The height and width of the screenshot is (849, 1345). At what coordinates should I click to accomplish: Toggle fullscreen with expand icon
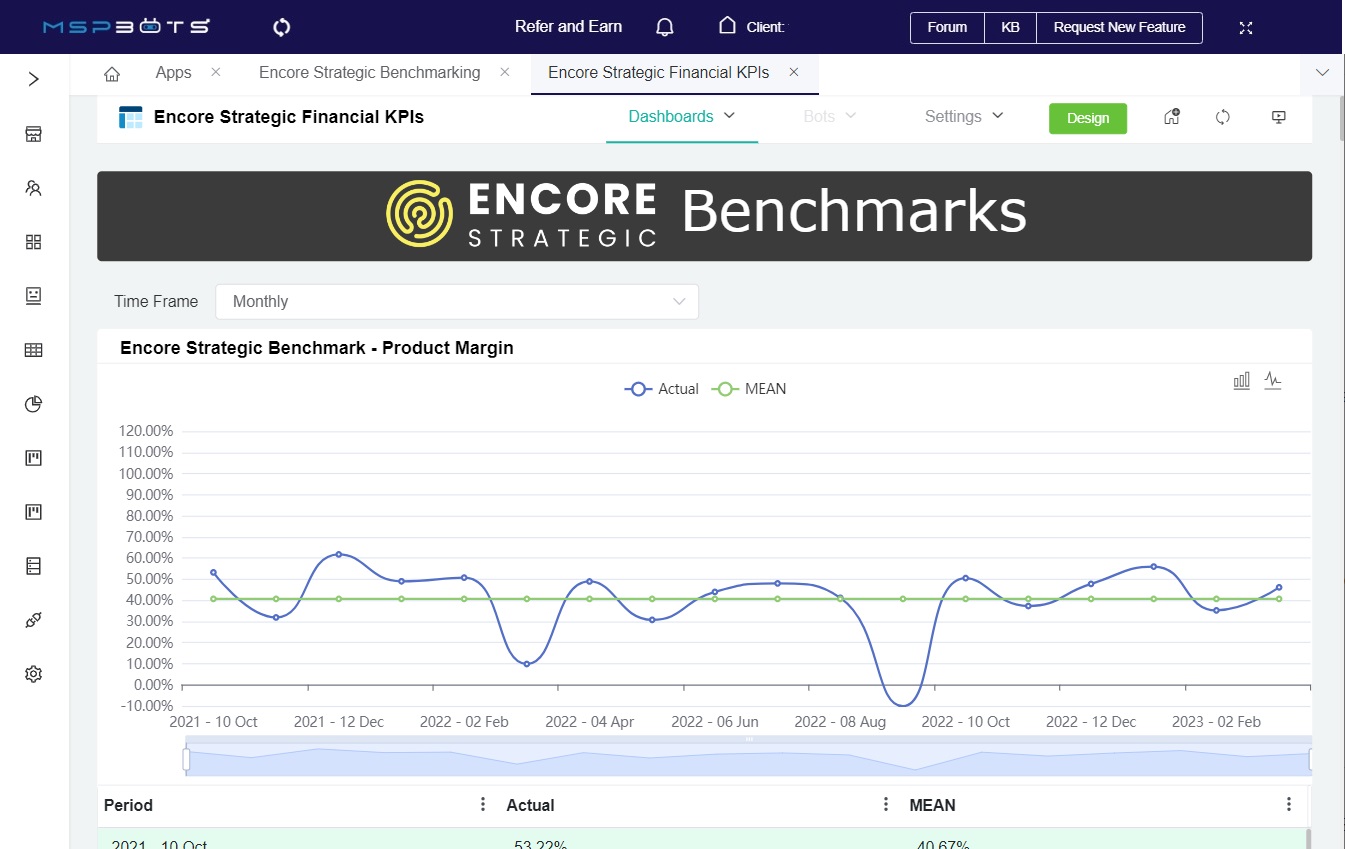(1245, 27)
